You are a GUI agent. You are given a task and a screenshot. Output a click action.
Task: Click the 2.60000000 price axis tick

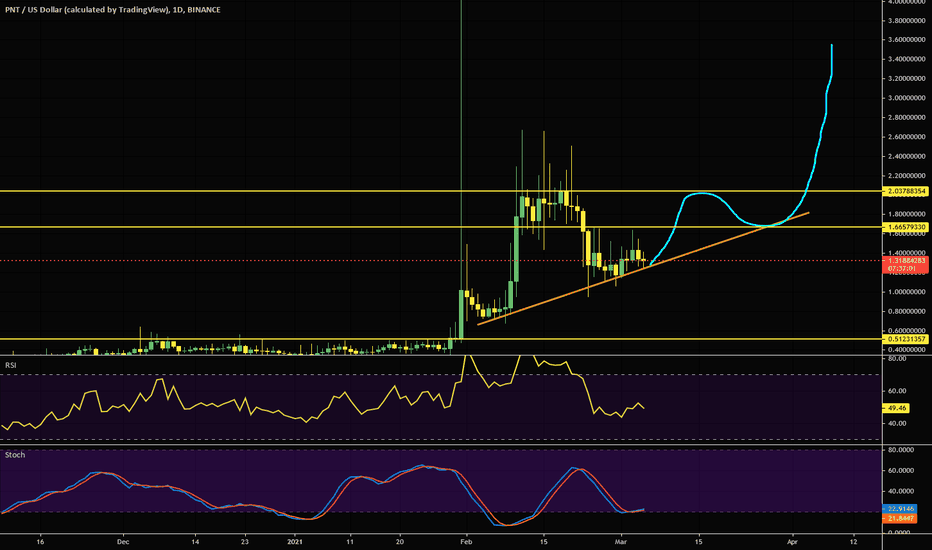(906, 137)
